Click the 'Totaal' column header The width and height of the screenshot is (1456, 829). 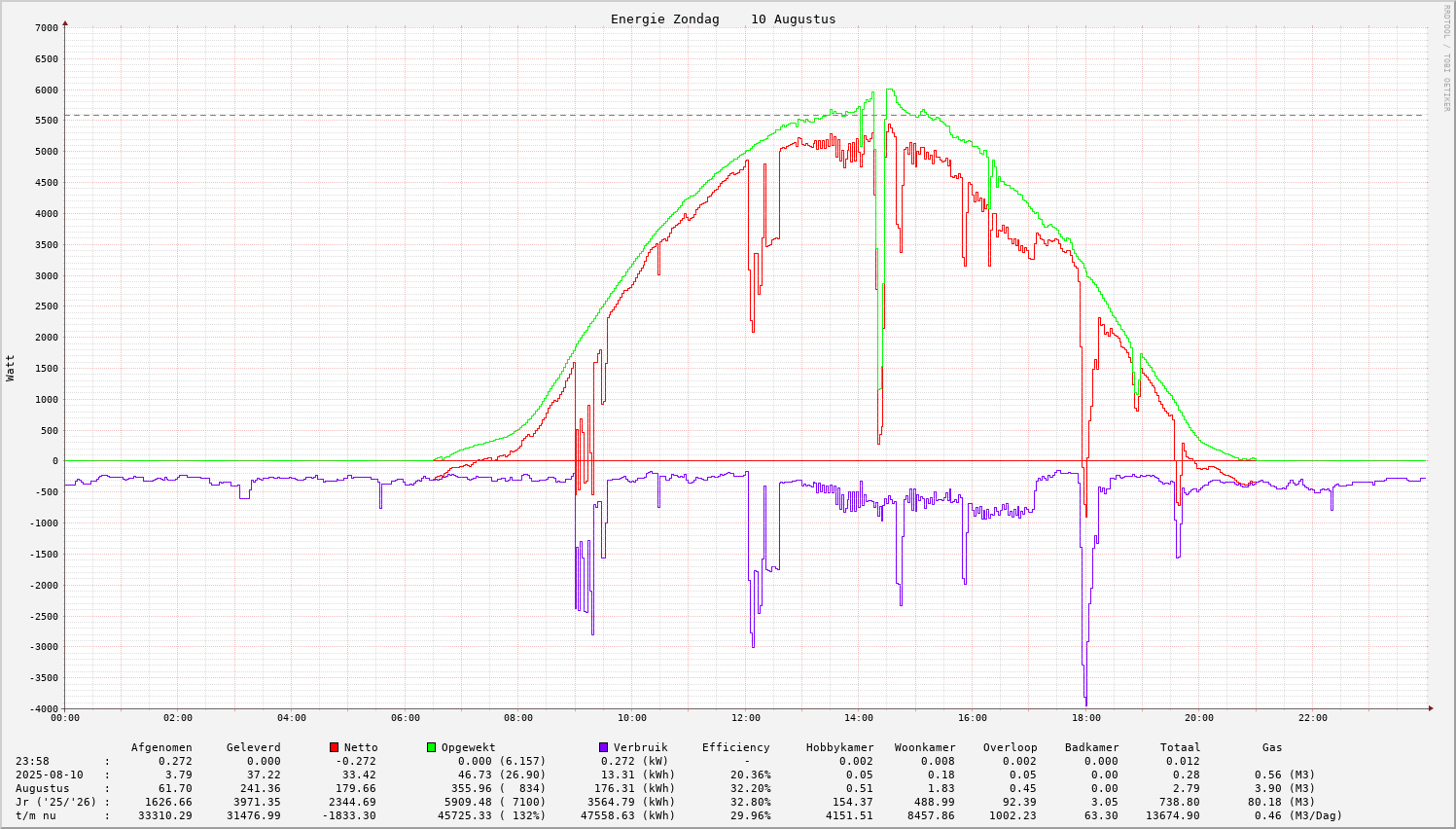1180,747
